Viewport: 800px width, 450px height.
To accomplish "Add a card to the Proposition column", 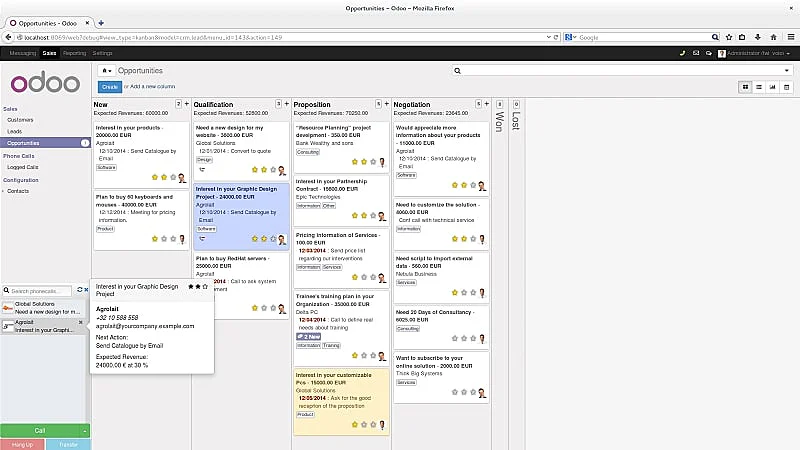I will click(x=387, y=104).
